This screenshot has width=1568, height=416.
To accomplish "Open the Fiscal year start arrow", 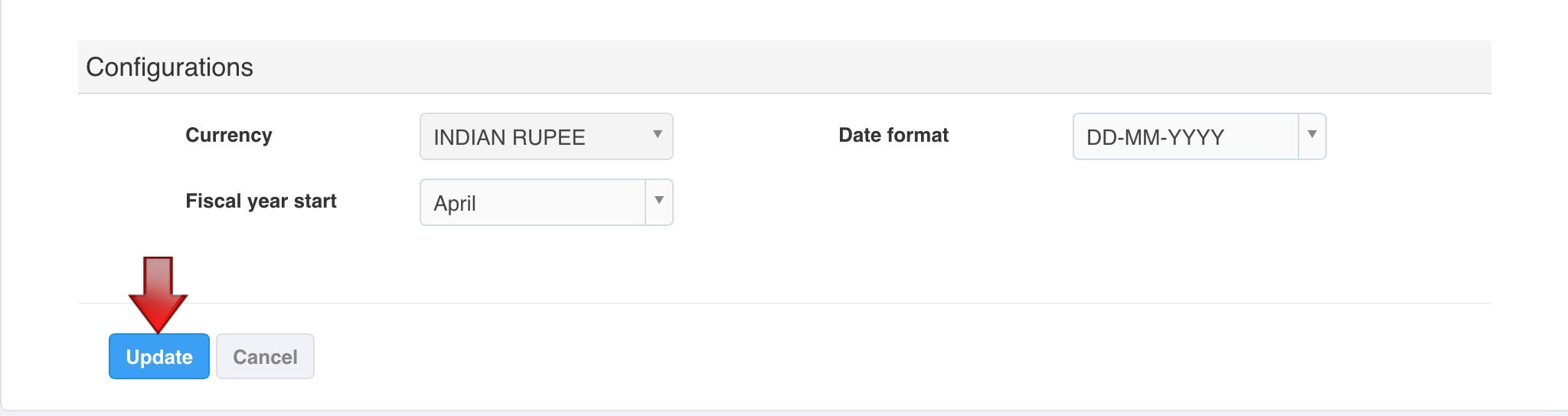I will click(658, 201).
